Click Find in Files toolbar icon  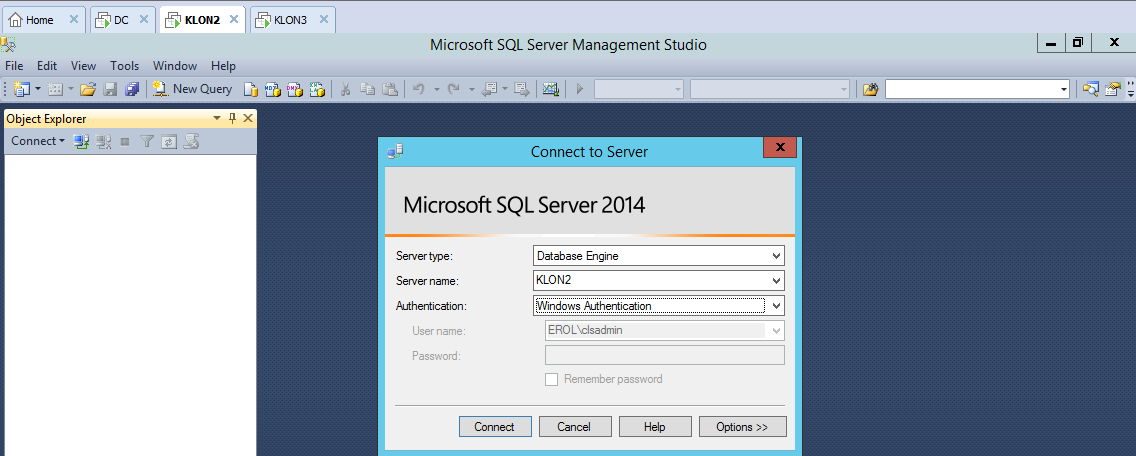[870, 89]
